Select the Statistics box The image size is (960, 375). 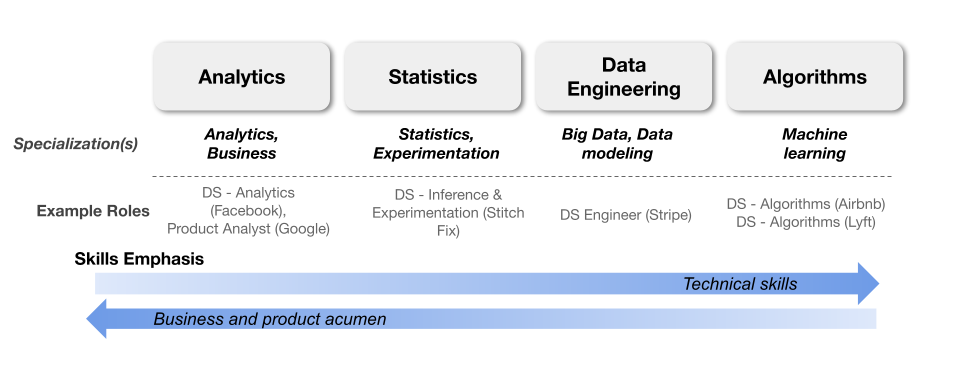coord(433,77)
